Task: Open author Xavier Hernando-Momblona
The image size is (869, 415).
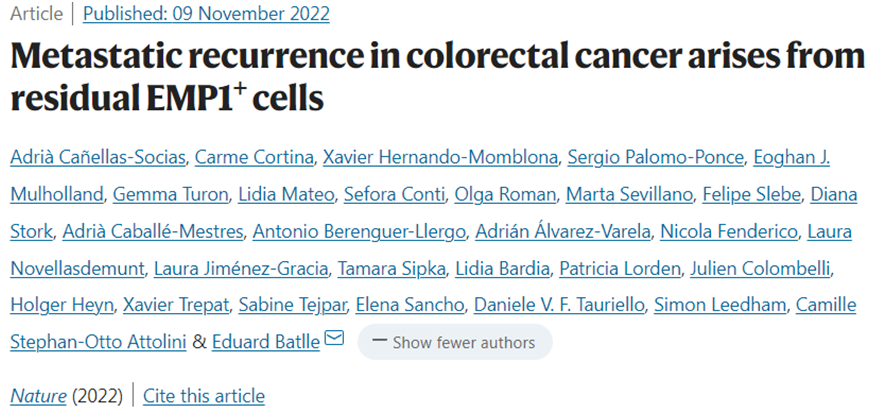Action: 441,158
